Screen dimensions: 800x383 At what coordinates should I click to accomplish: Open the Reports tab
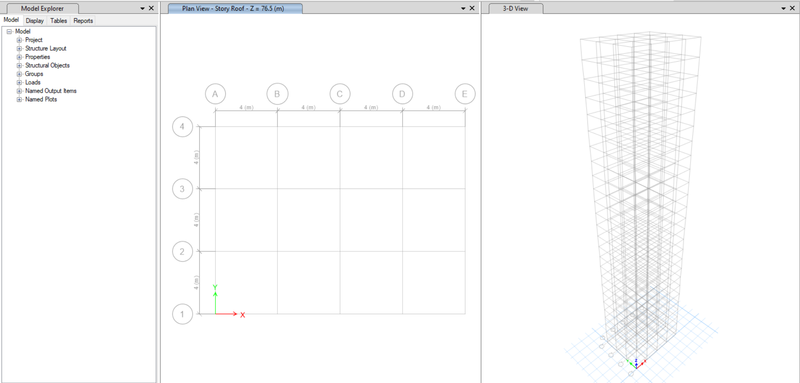(x=83, y=21)
